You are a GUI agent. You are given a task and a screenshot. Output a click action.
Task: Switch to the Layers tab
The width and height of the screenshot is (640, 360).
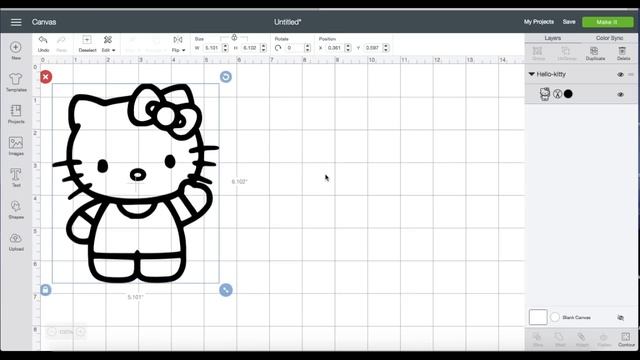pos(553,38)
